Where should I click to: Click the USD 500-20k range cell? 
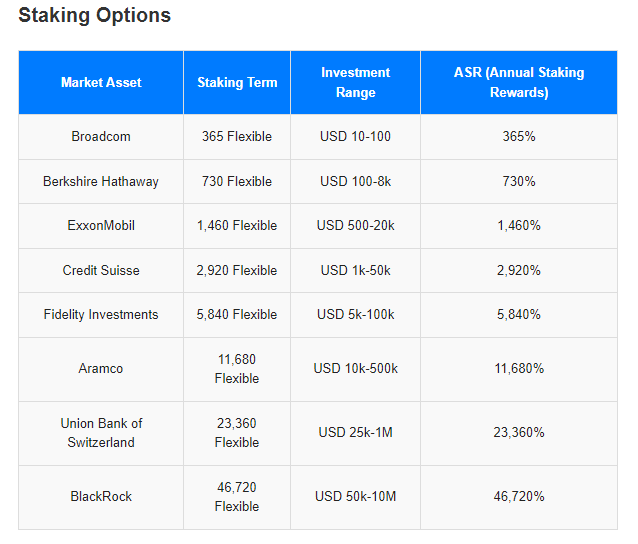point(355,226)
